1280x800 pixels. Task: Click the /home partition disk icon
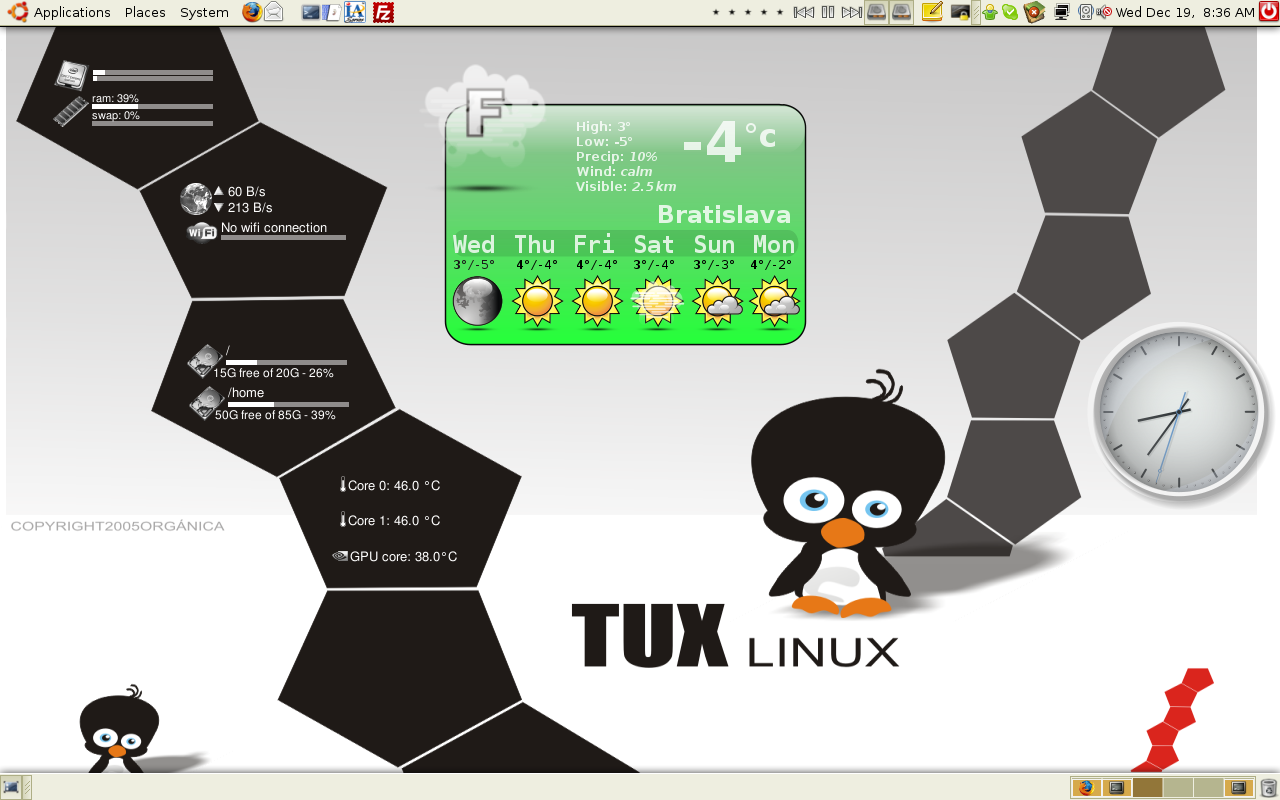[x=207, y=402]
